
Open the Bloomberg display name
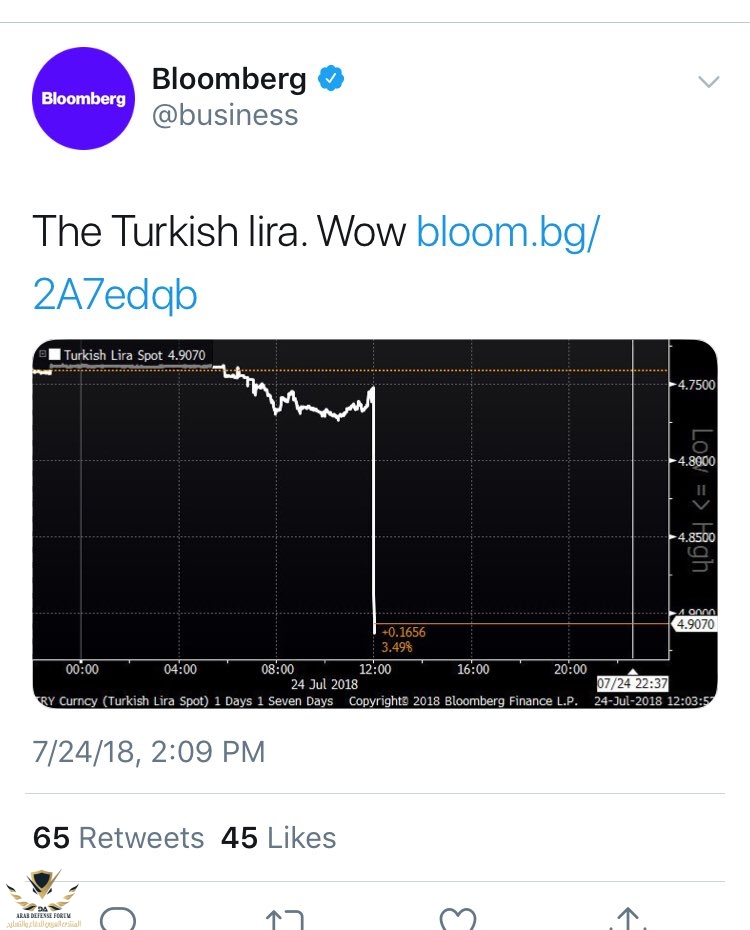[x=229, y=78]
